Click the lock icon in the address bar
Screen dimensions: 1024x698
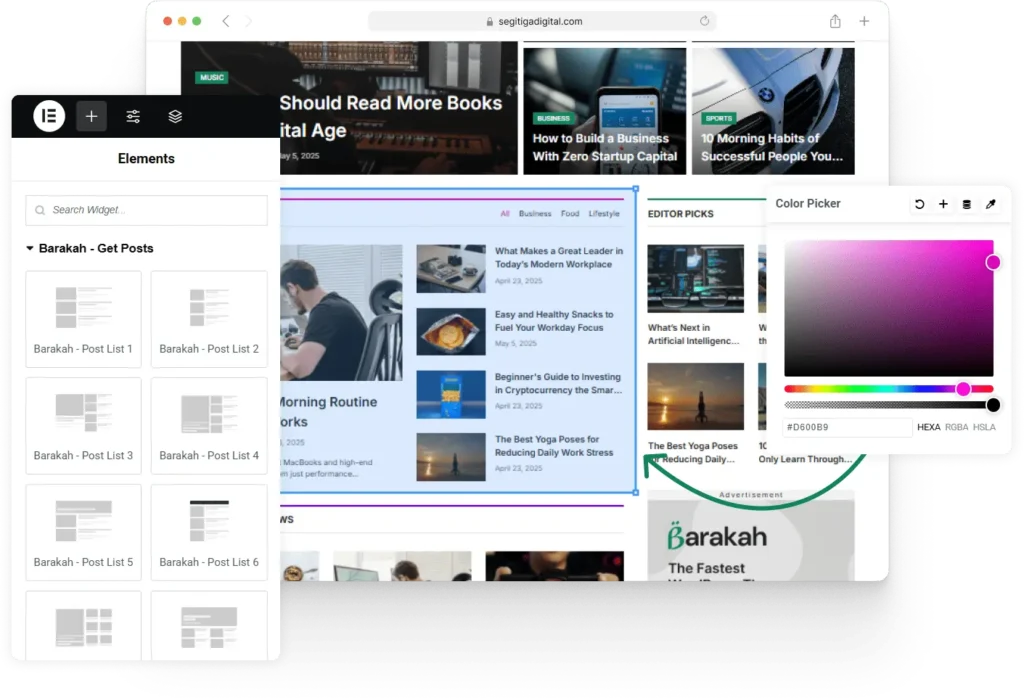(x=490, y=22)
